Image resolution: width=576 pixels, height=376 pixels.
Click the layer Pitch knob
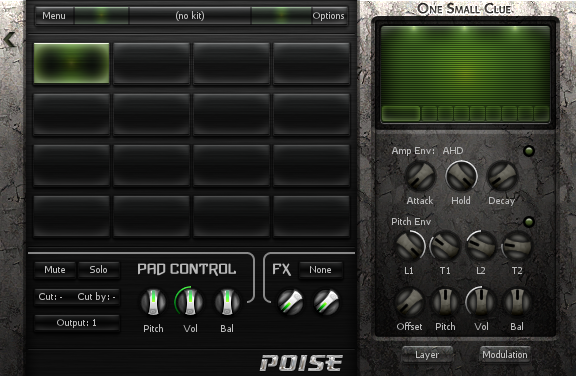pos(445,303)
